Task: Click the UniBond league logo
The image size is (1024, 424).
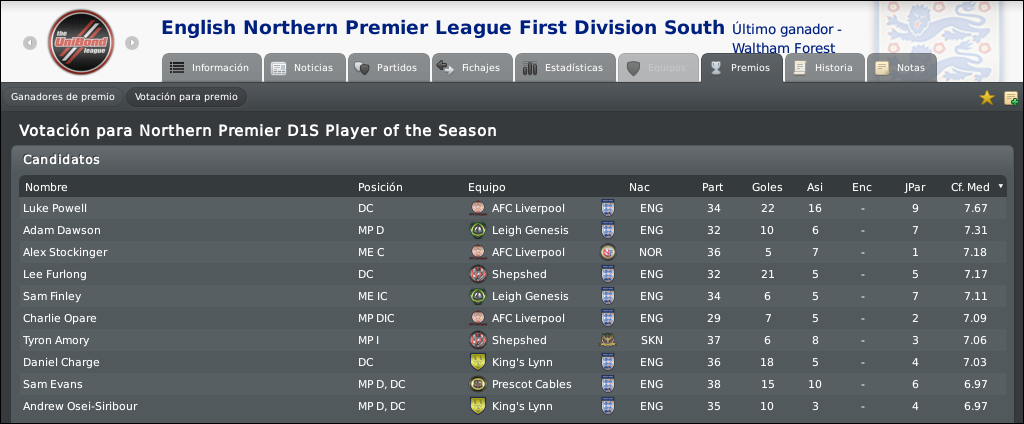Action: 81,42
